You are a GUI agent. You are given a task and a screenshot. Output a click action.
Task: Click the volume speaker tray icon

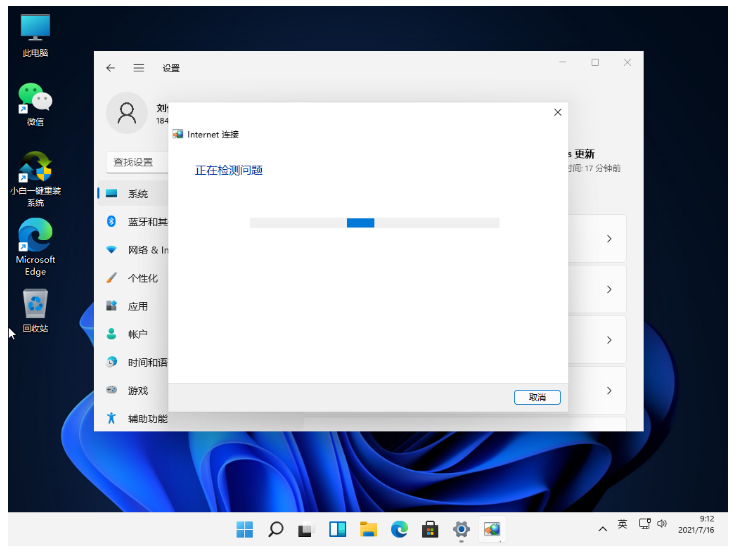(662, 524)
